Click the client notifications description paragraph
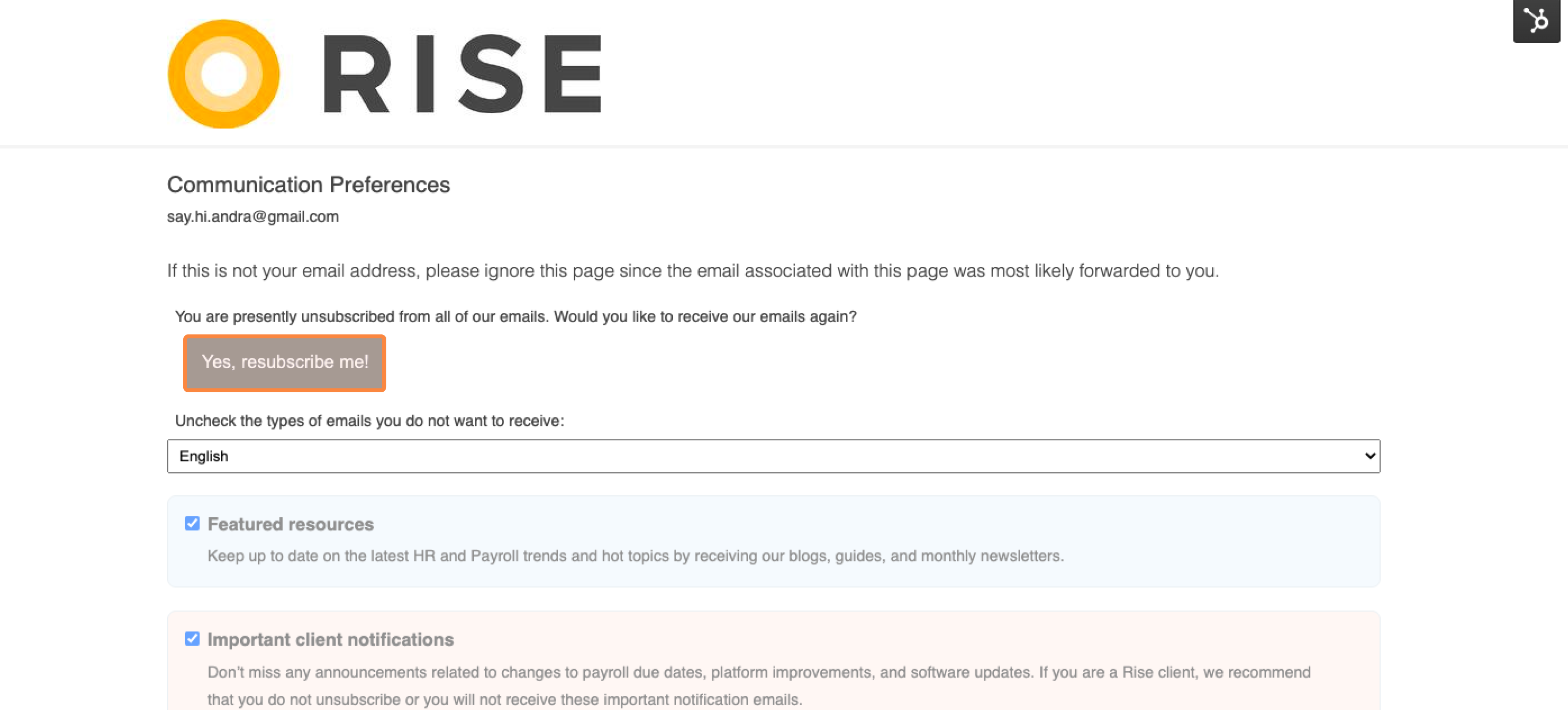This screenshot has height=710, width=1568. [x=759, y=685]
